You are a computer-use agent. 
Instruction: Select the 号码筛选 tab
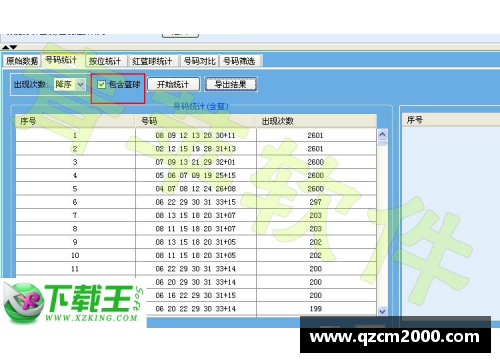tap(239, 61)
